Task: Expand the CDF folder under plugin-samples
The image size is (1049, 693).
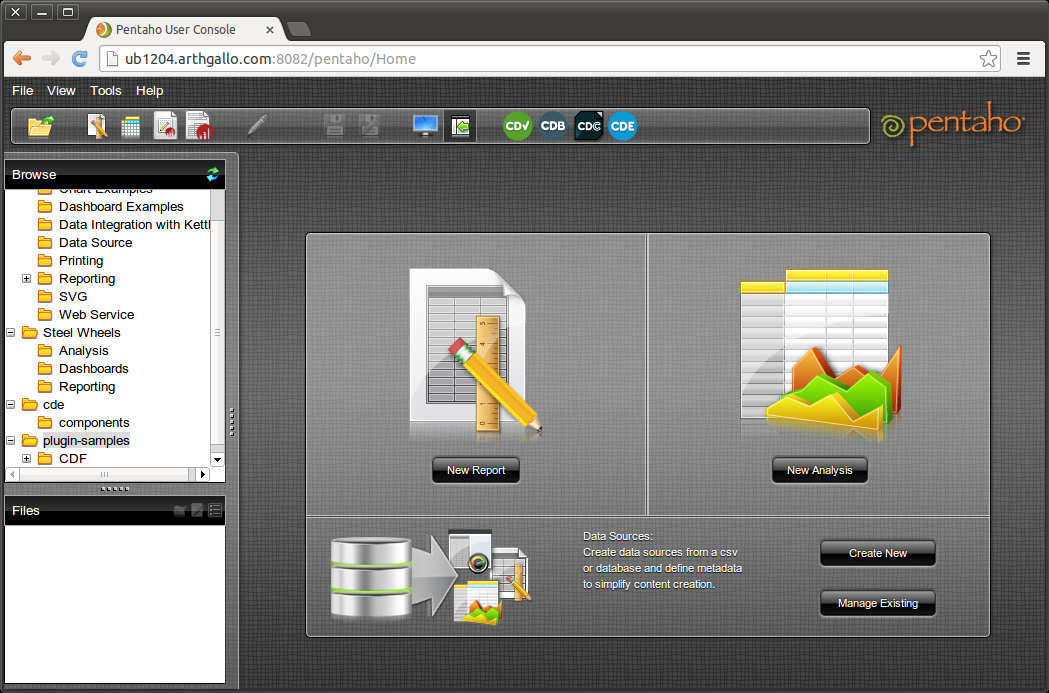Action: pyautogui.click(x=26, y=456)
